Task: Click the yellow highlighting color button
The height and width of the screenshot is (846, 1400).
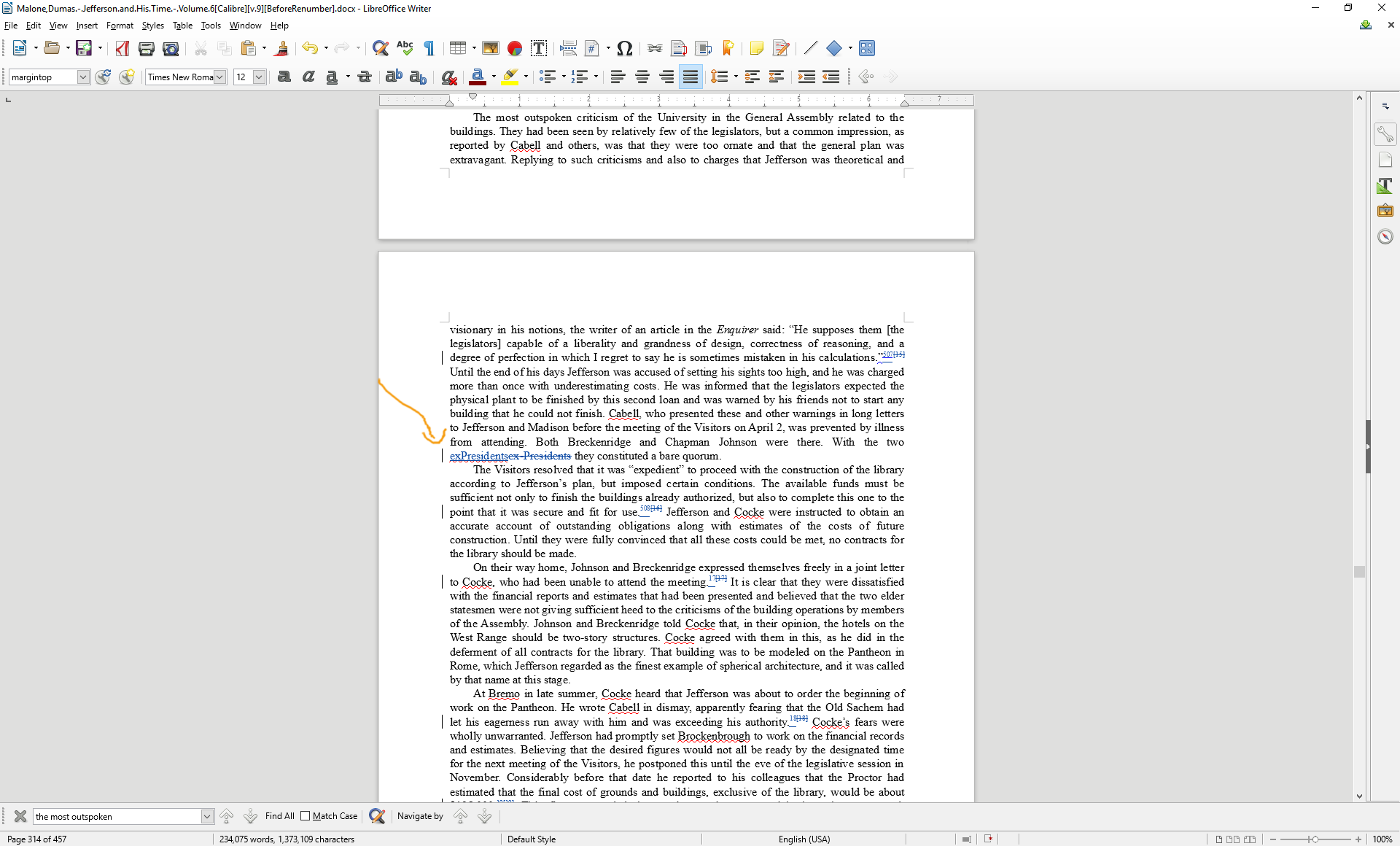Action: (510, 77)
